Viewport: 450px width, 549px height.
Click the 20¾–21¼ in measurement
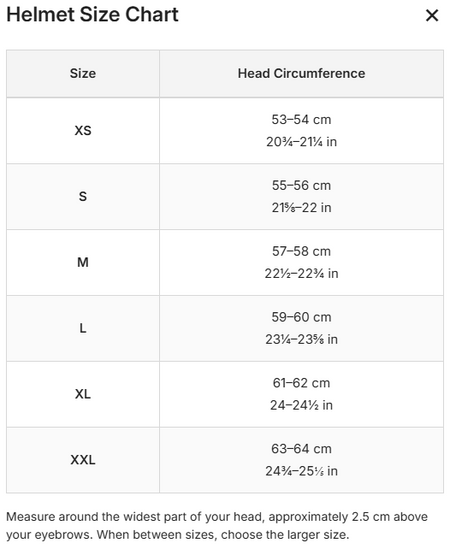(x=301, y=142)
